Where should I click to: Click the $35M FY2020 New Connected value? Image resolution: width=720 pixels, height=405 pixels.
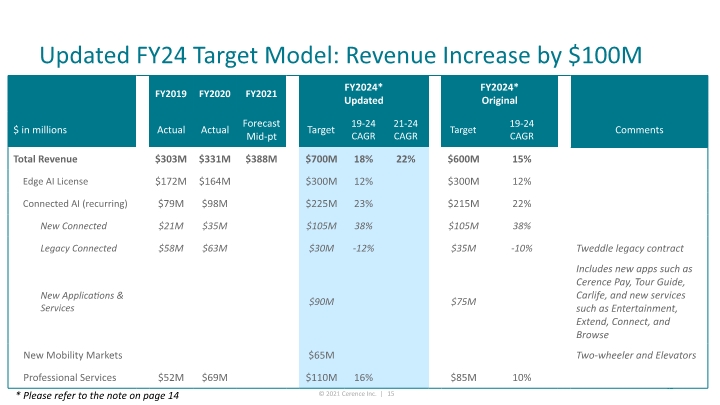click(214, 226)
